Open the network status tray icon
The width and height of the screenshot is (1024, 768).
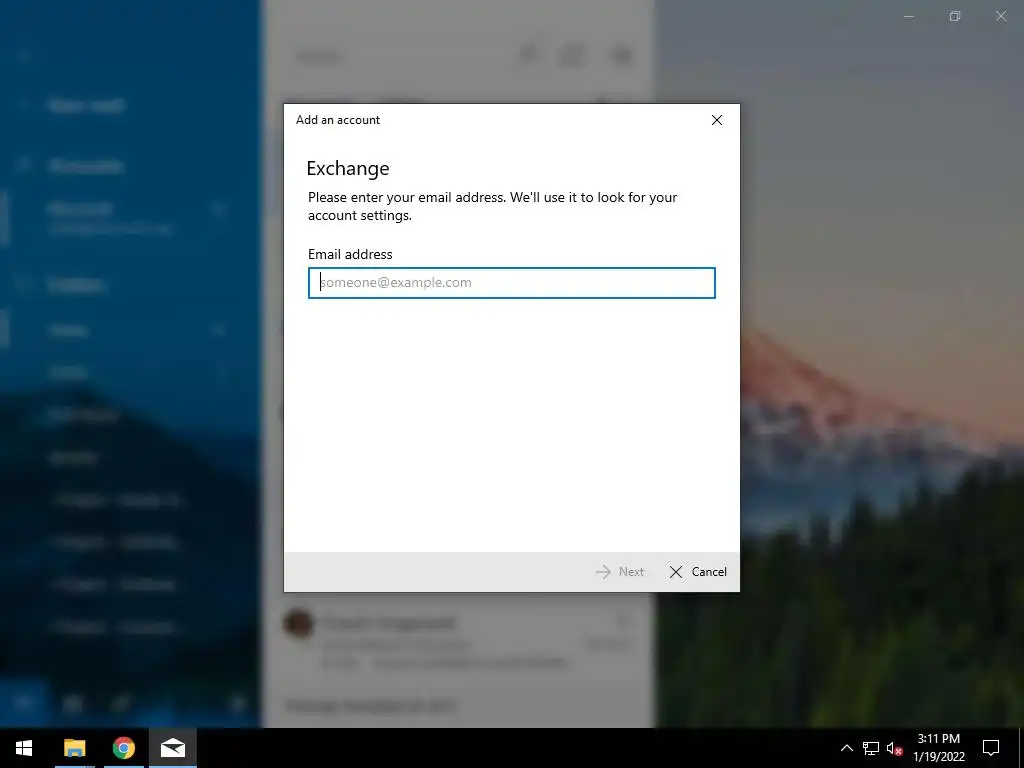(x=871, y=748)
